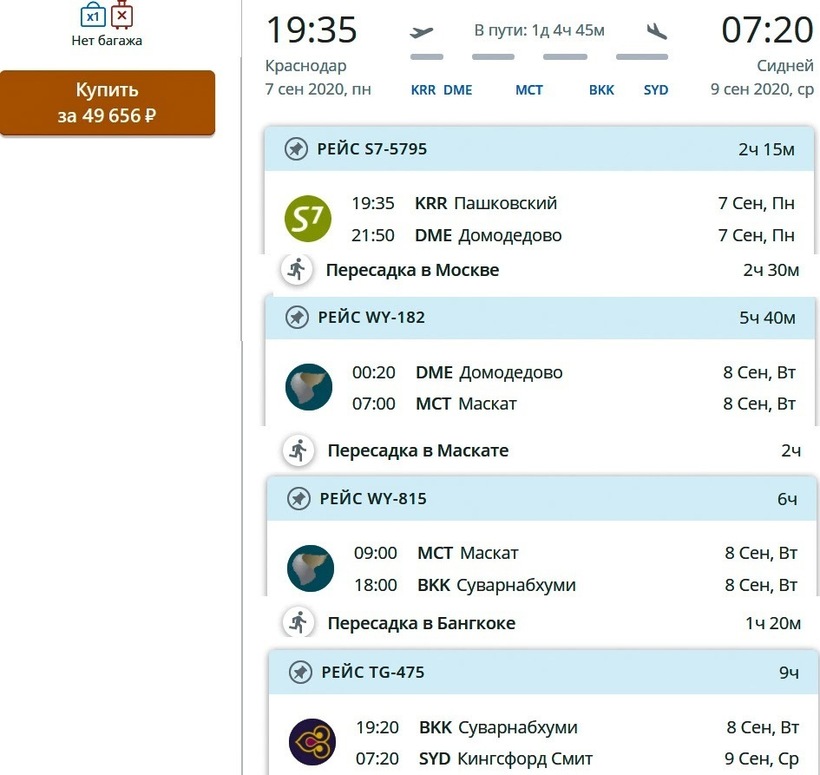
Task: Select the MCT airport code in route summary
Action: pyautogui.click(x=529, y=90)
